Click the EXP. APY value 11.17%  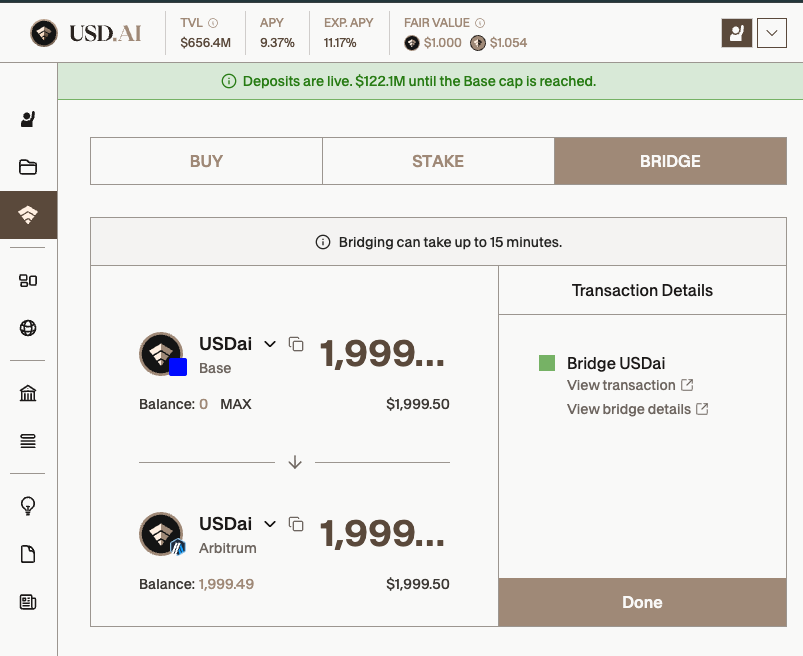(x=340, y=43)
